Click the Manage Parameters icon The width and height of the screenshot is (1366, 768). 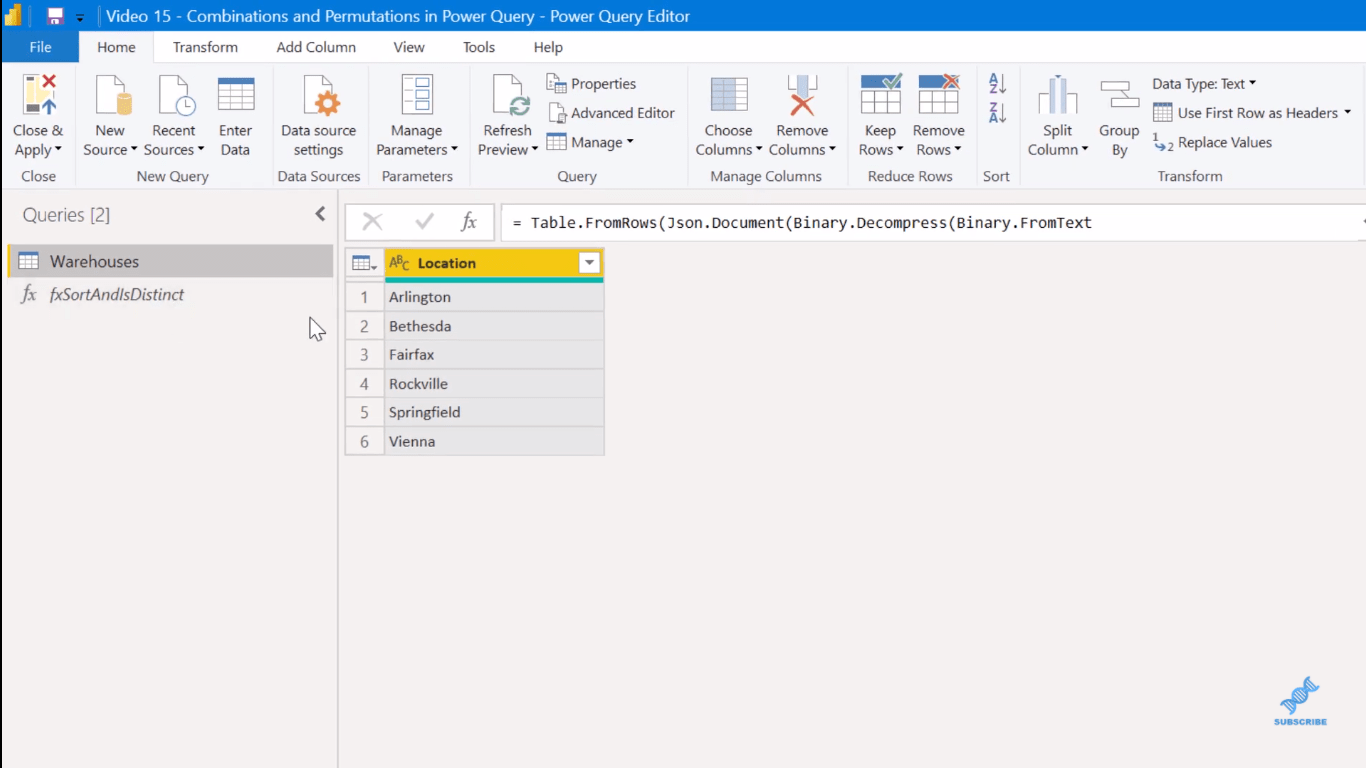coord(417,95)
